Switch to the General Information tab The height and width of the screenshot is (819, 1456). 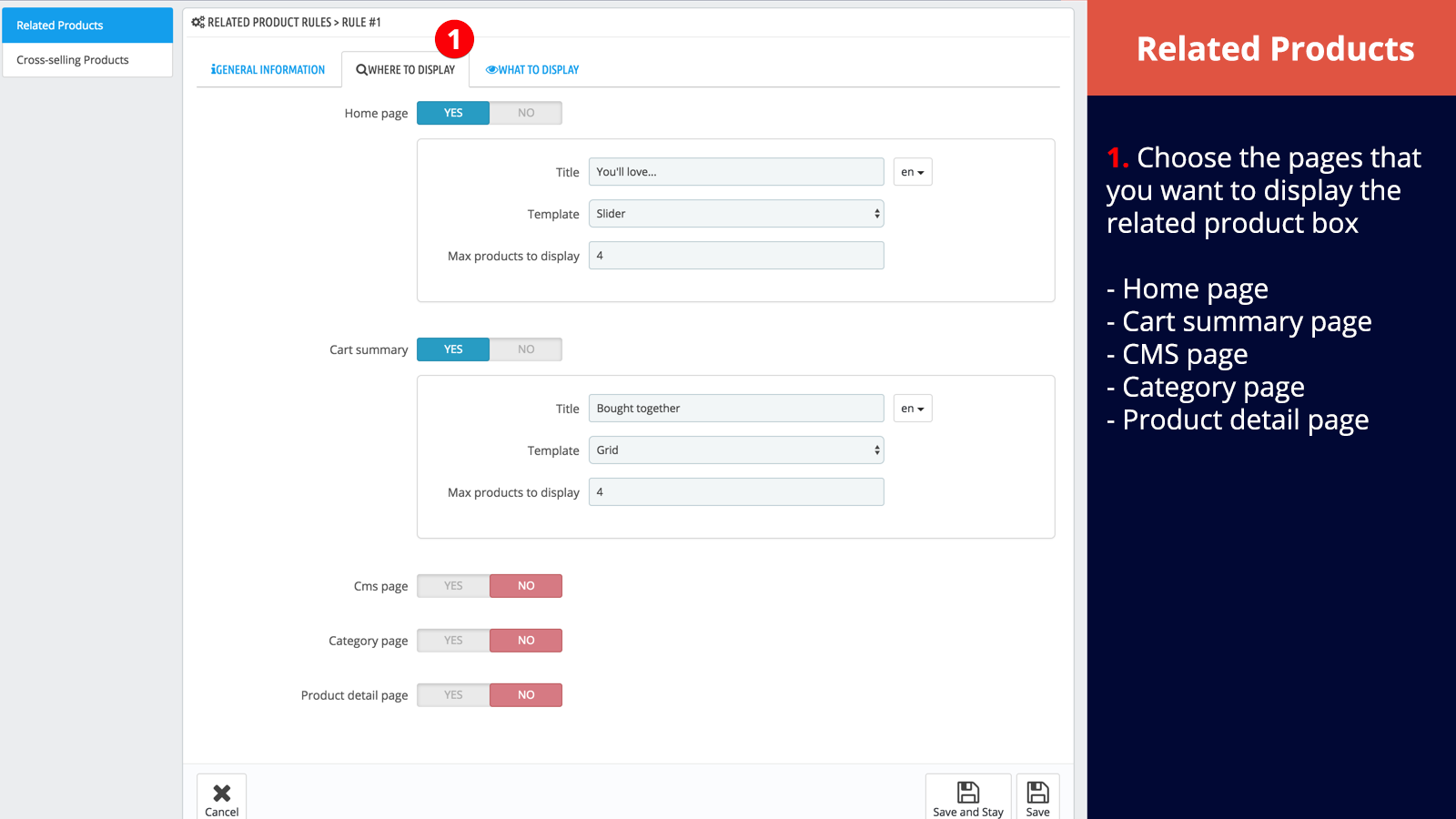(x=268, y=70)
